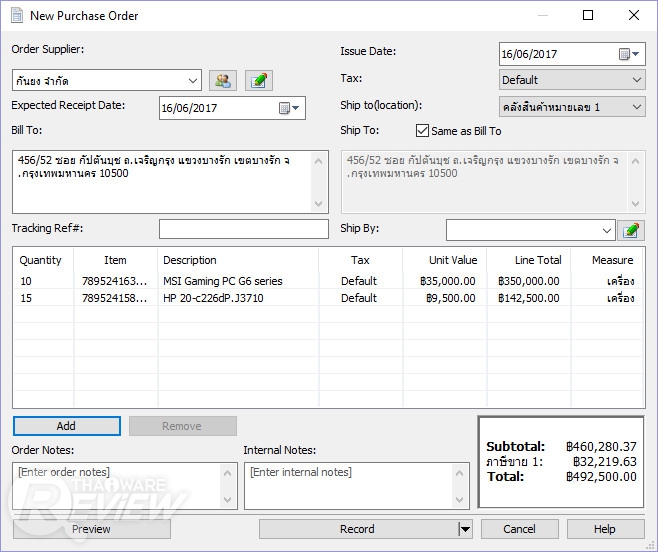This screenshot has height=552, width=658.
Task: Click the Item column header
Action: tap(115, 260)
